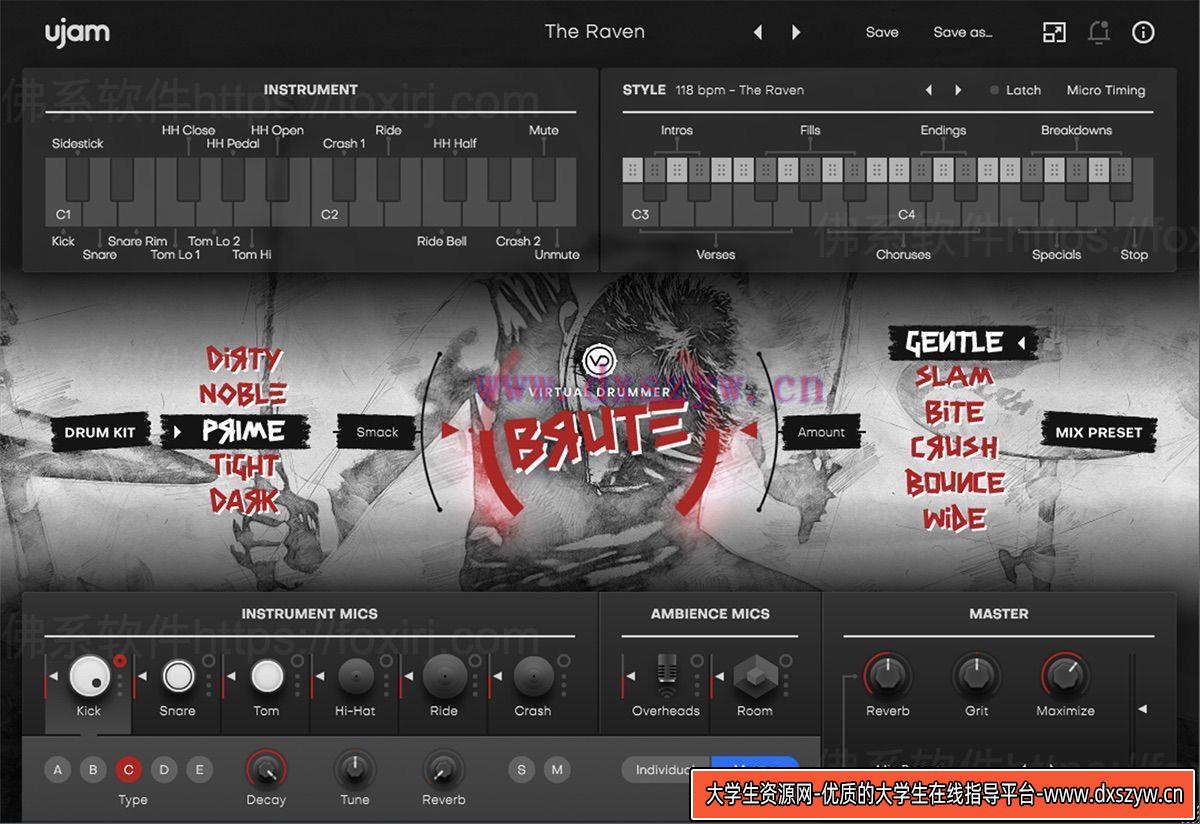1200x824 pixels.
Task: Go to the next style arrow
Action: pyautogui.click(x=958, y=90)
